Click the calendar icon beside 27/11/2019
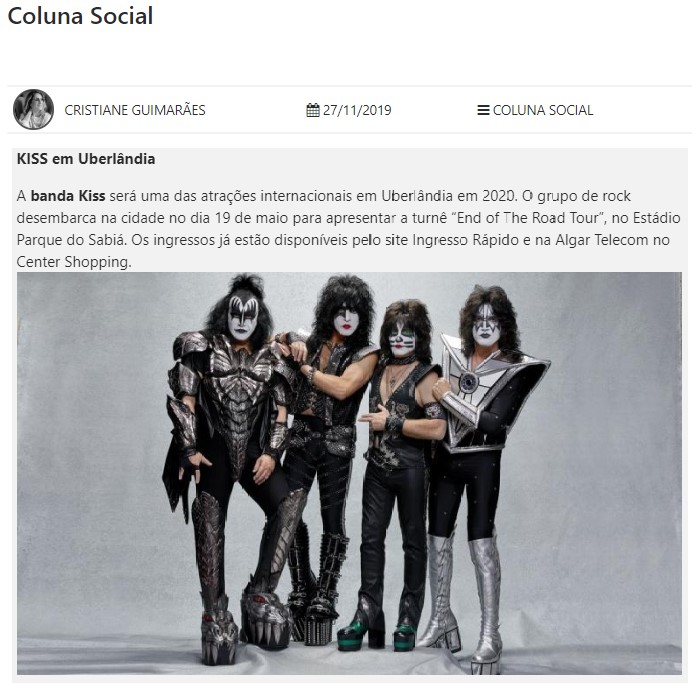This screenshot has height=684, width=698. (313, 110)
